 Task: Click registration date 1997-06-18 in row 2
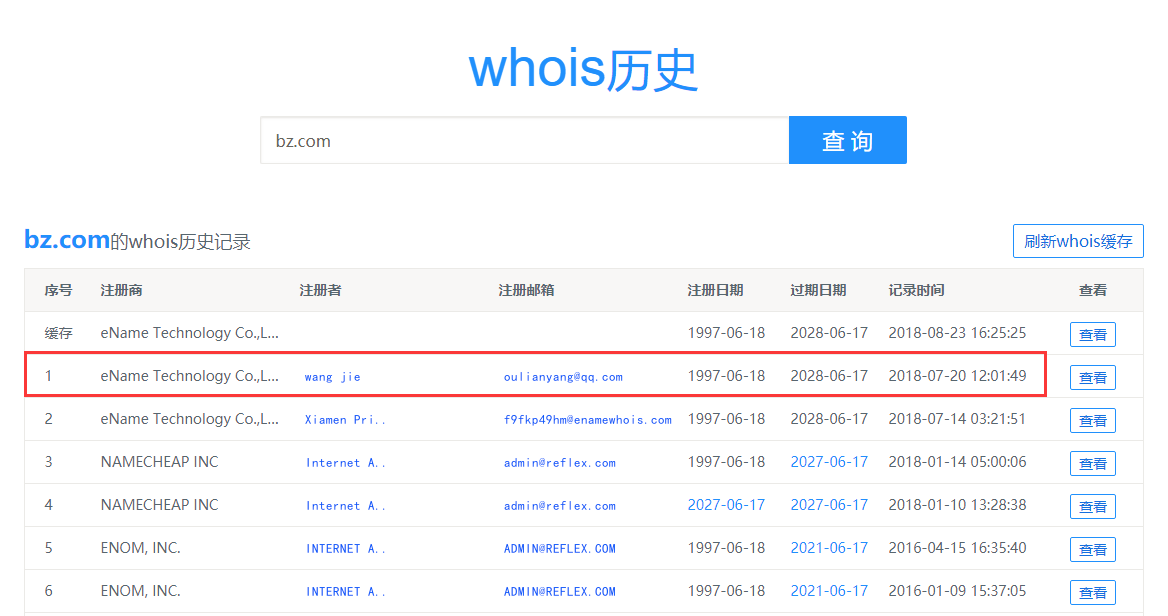point(726,419)
